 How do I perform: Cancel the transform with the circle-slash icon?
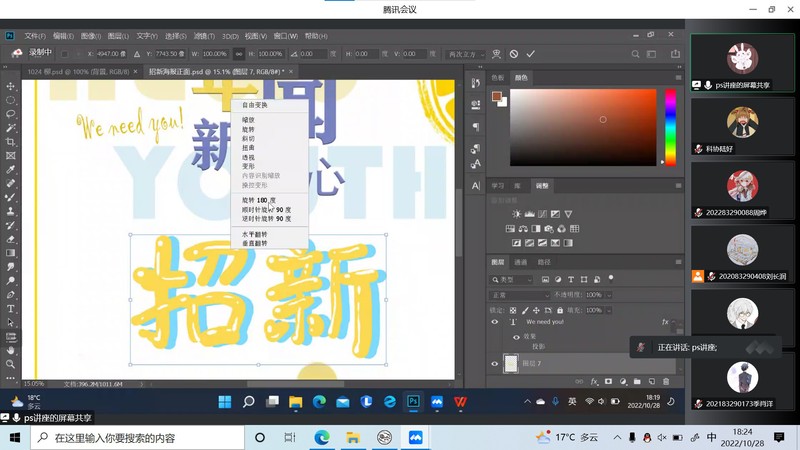pos(514,54)
